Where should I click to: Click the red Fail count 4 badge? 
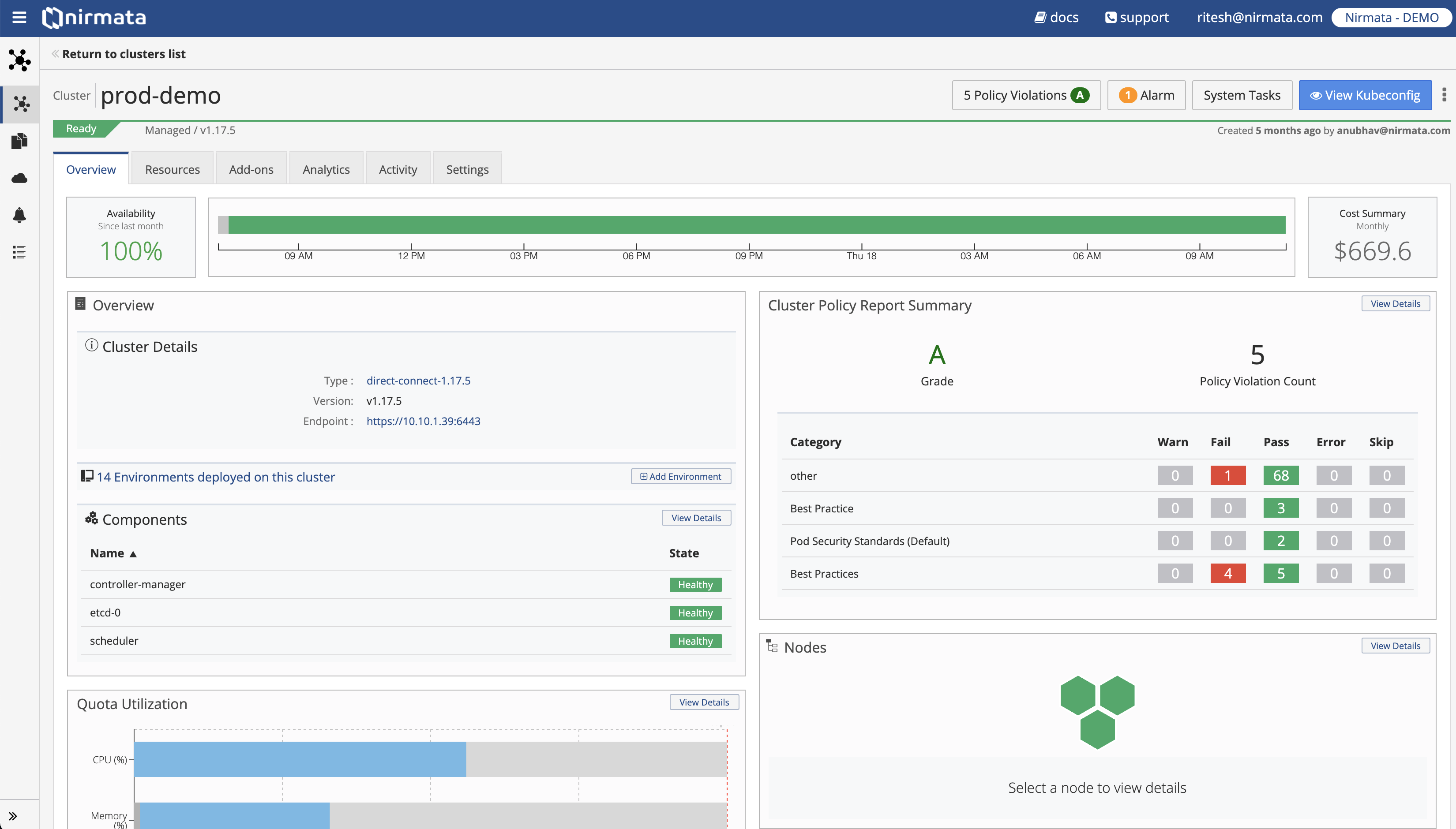(x=1227, y=573)
